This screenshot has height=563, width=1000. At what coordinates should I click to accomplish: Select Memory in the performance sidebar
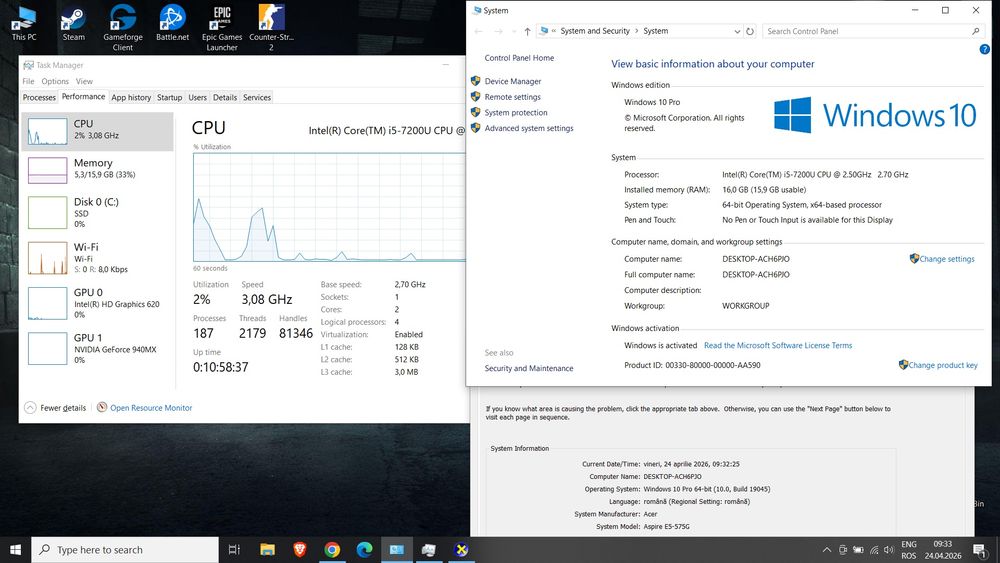click(x=98, y=170)
